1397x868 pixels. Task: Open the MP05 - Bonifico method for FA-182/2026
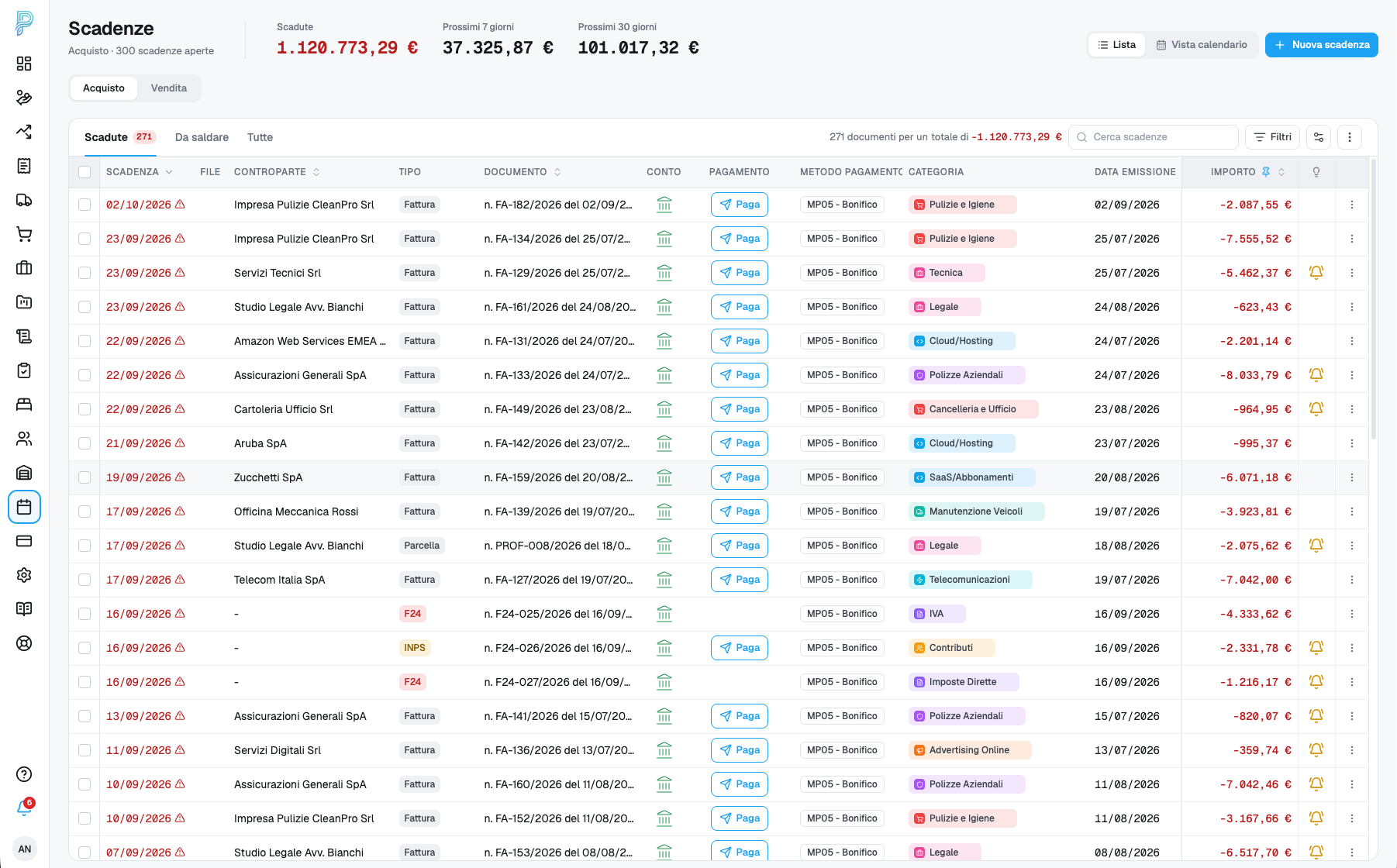[x=842, y=205]
